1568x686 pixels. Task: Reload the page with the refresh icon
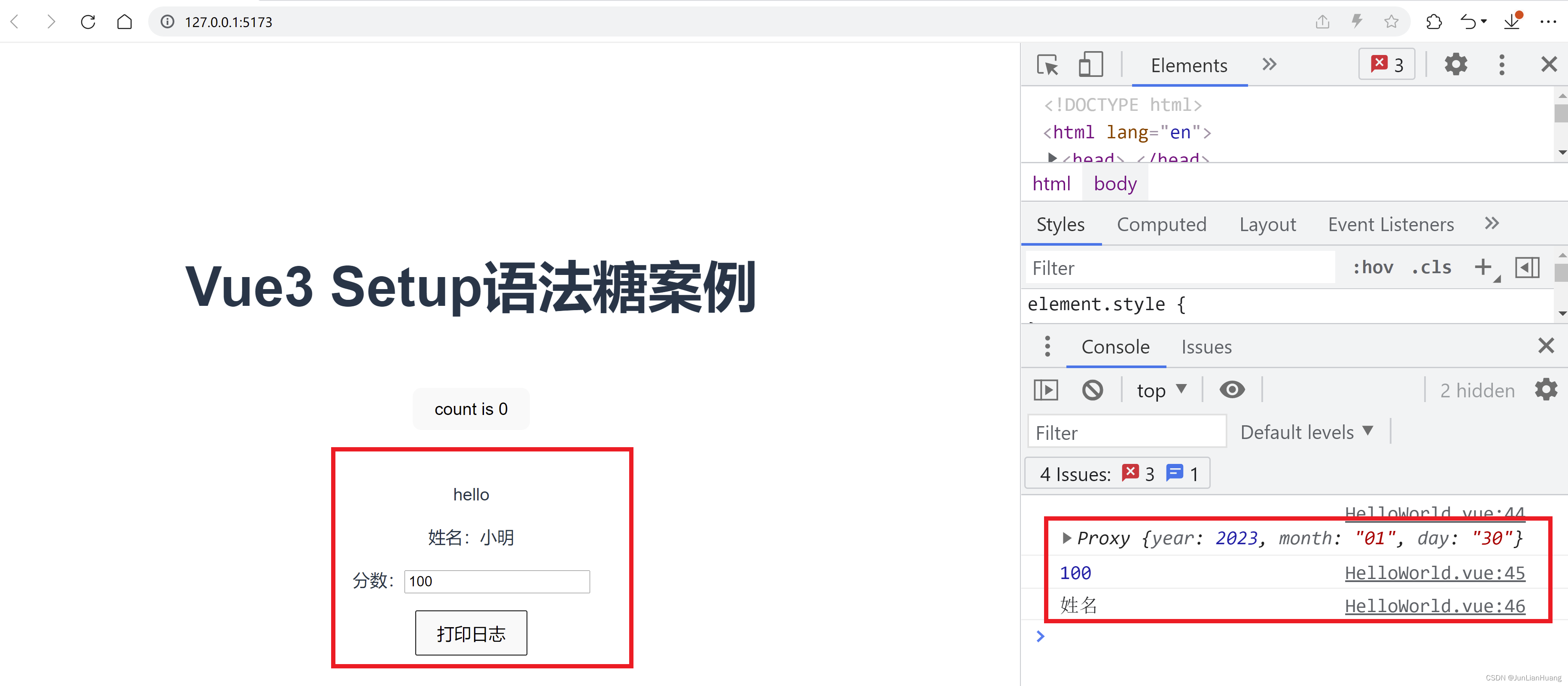coord(88,22)
